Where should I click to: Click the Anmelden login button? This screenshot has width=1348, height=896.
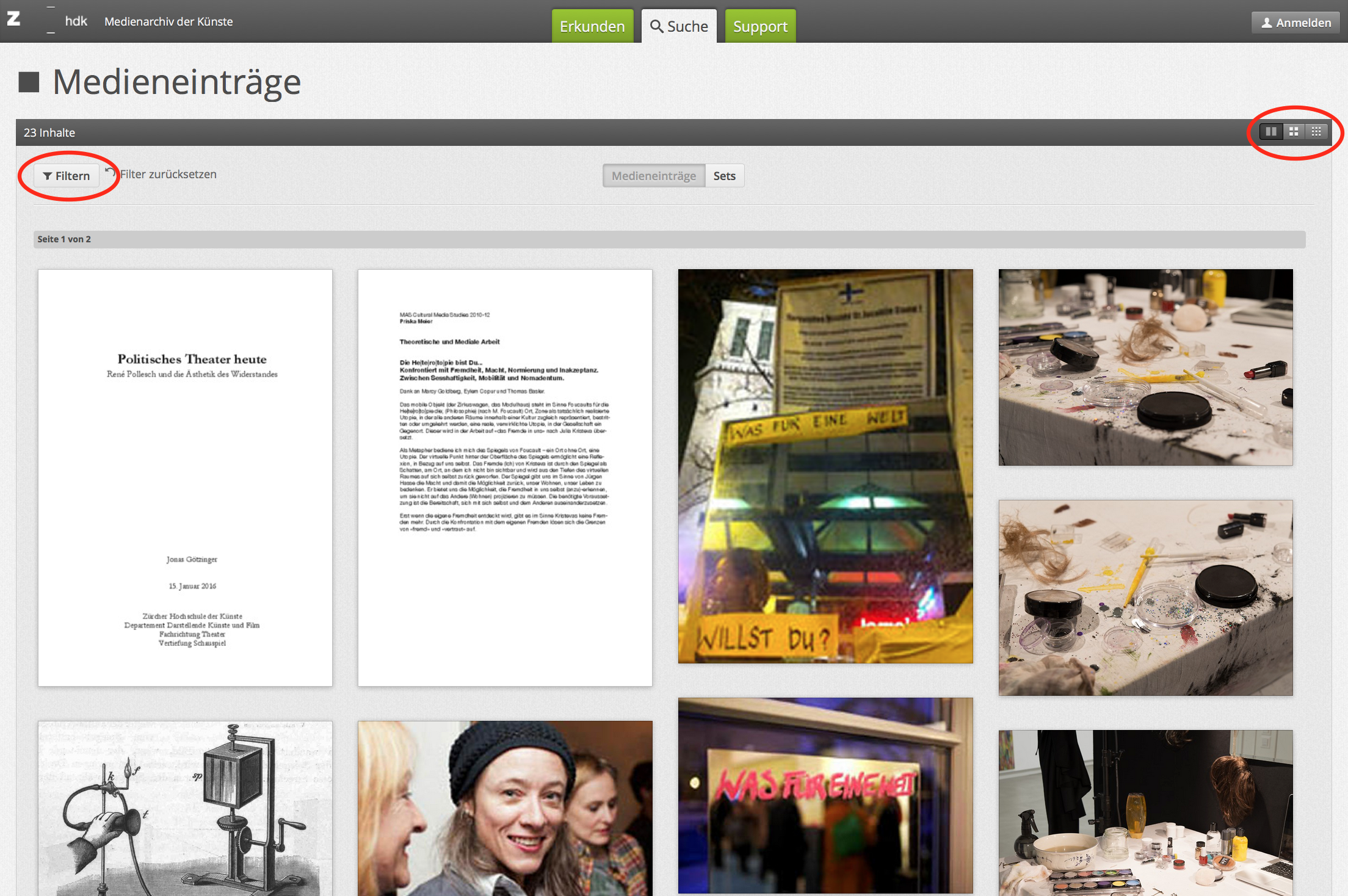(1295, 23)
